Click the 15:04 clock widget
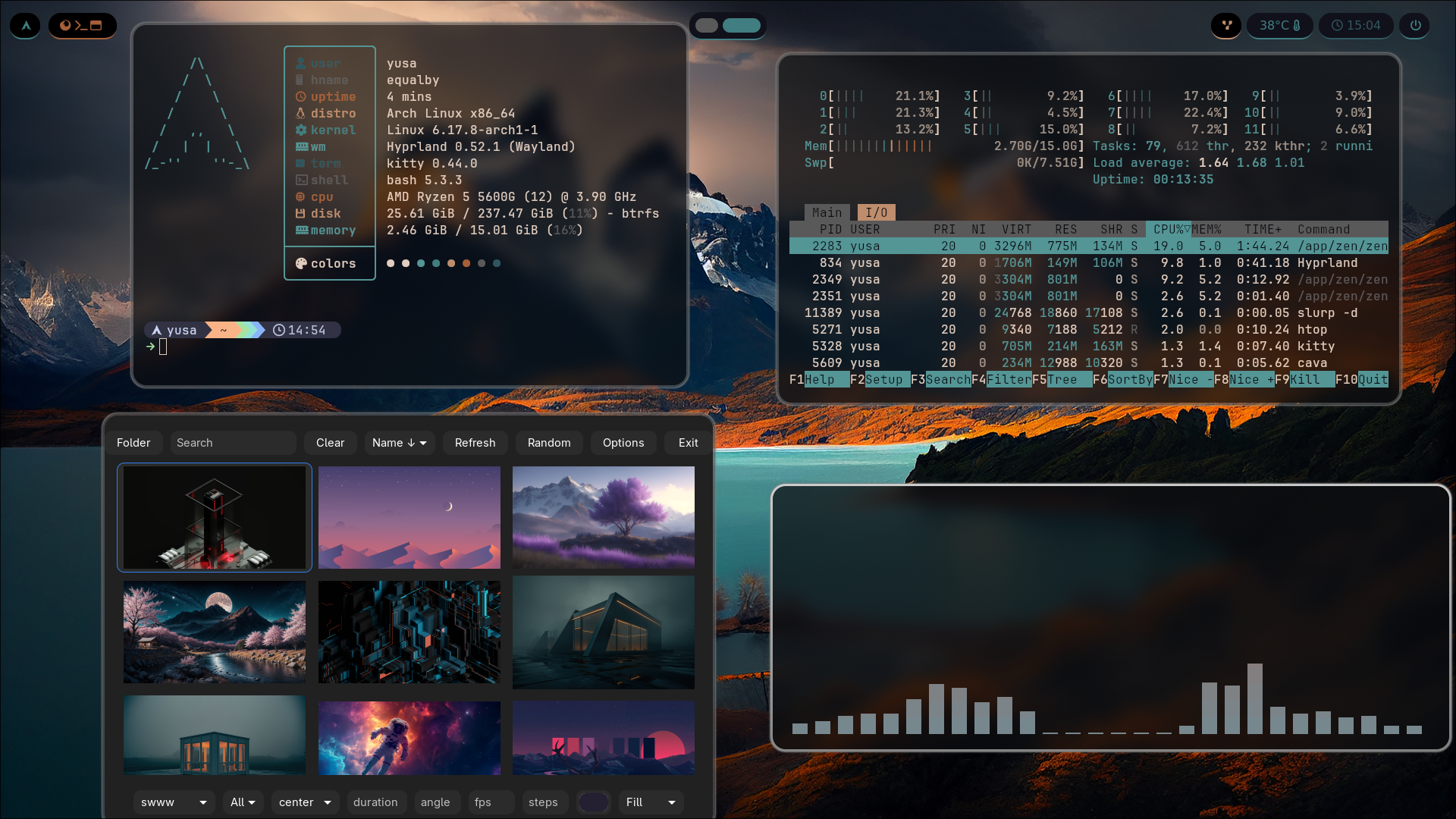This screenshot has width=1456, height=819. click(x=1356, y=26)
